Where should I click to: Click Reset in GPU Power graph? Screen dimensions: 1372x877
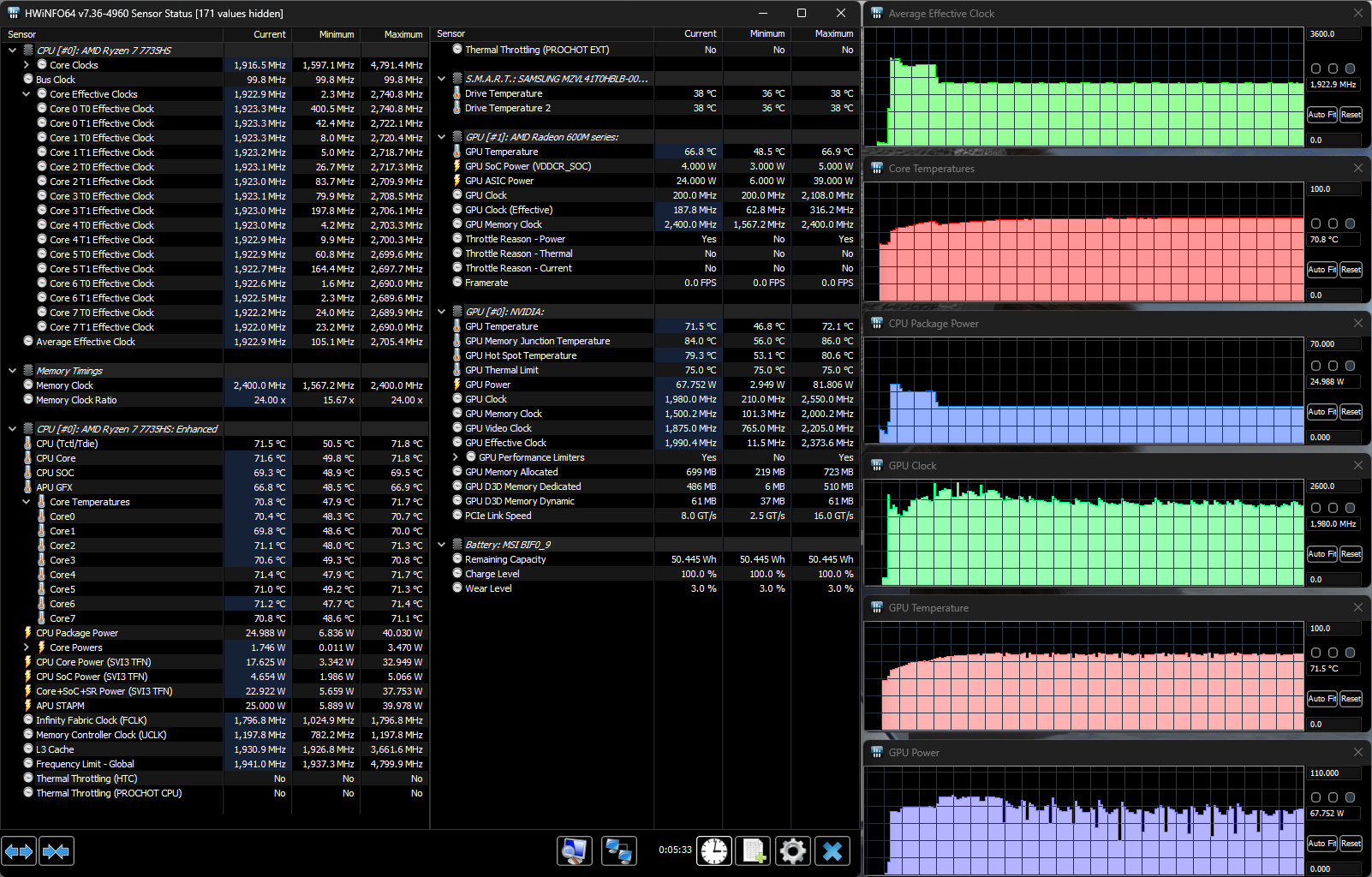click(x=1351, y=844)
